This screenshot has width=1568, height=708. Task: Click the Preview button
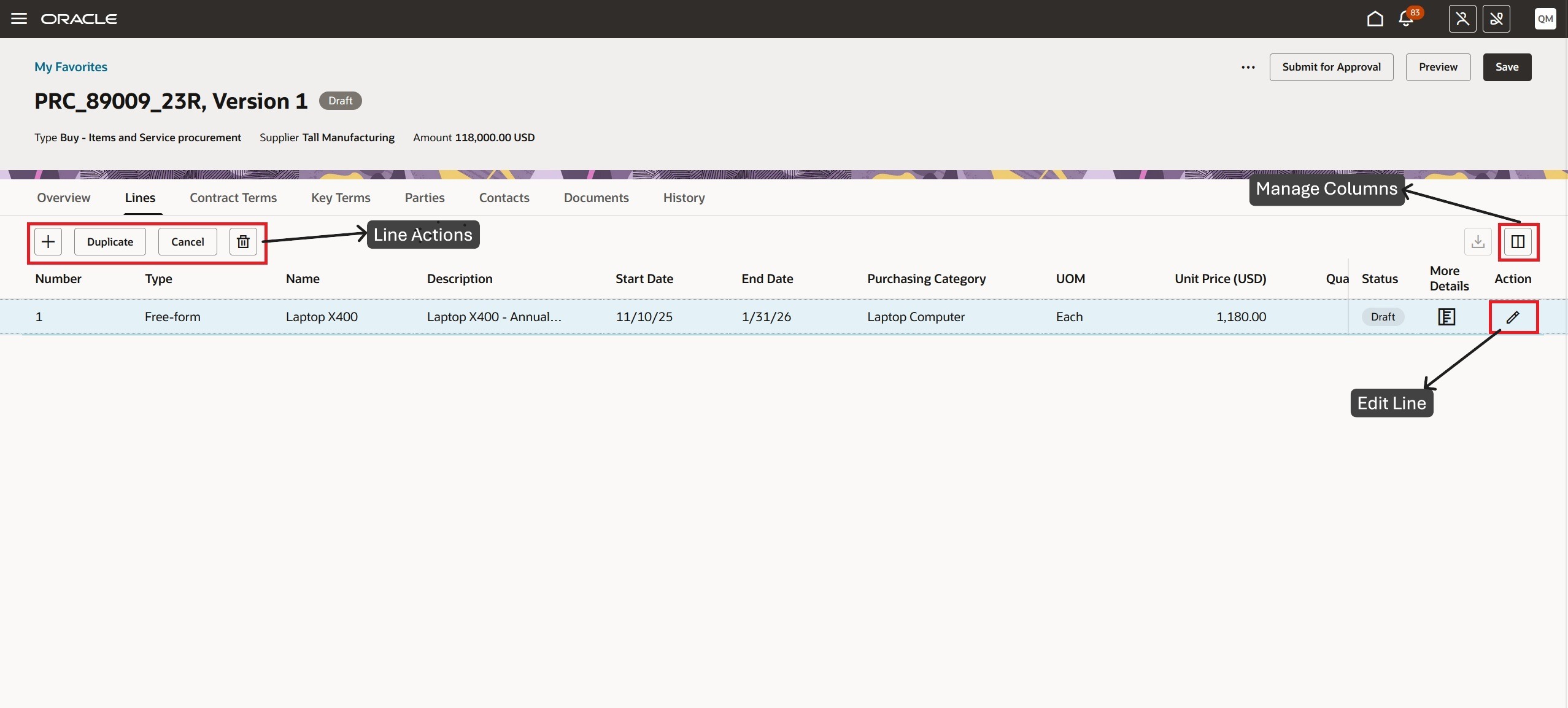[1438, 67]
